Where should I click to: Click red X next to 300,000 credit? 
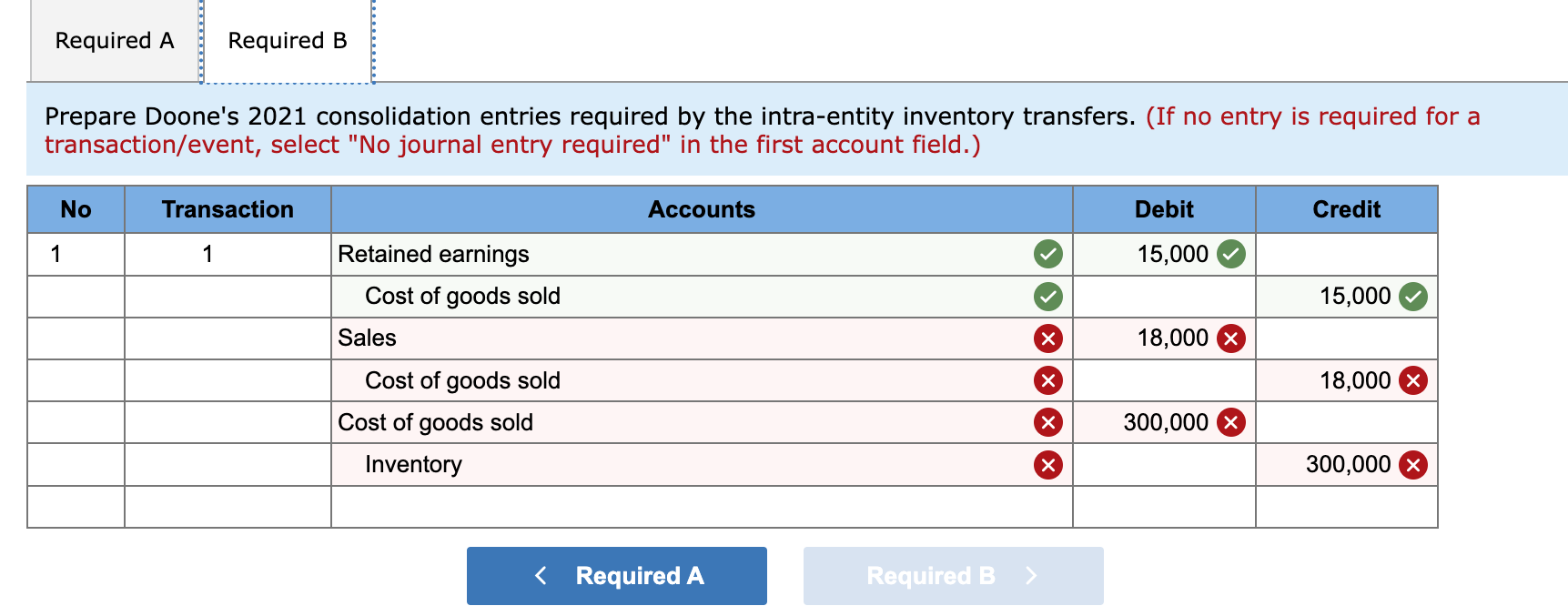click(1412, 465)
